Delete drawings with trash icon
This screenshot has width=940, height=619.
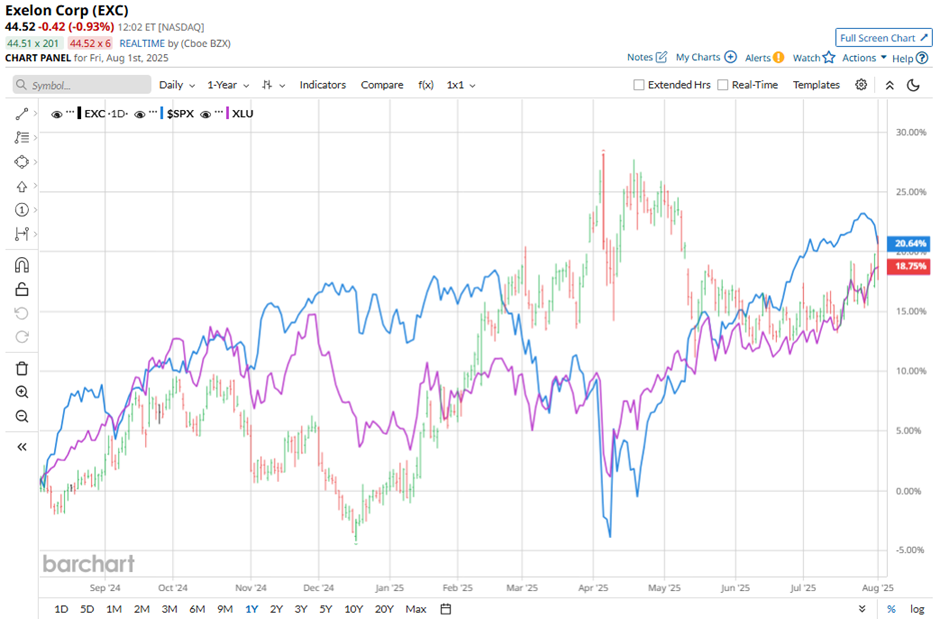(x=22, y=368)
